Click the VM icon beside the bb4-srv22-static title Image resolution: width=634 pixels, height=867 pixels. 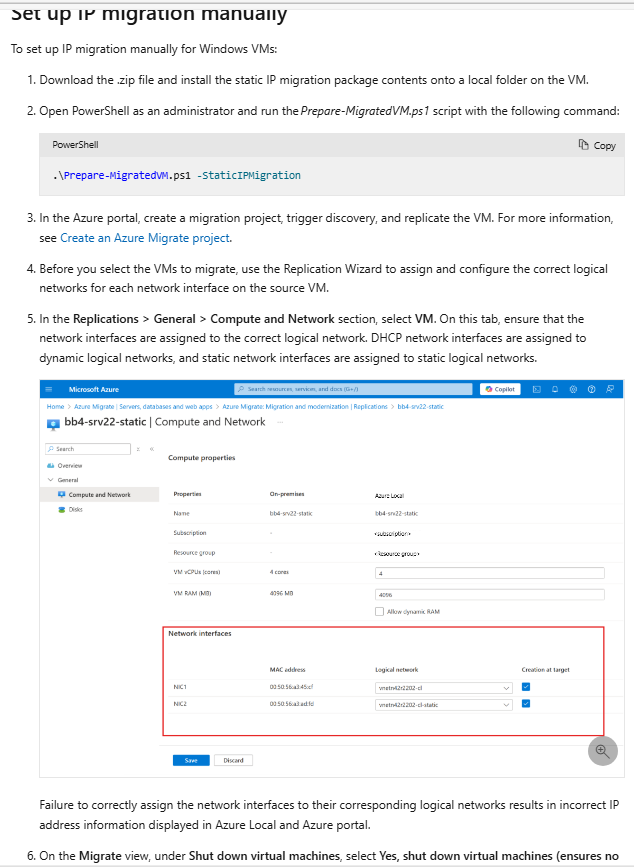click(53, 424)
